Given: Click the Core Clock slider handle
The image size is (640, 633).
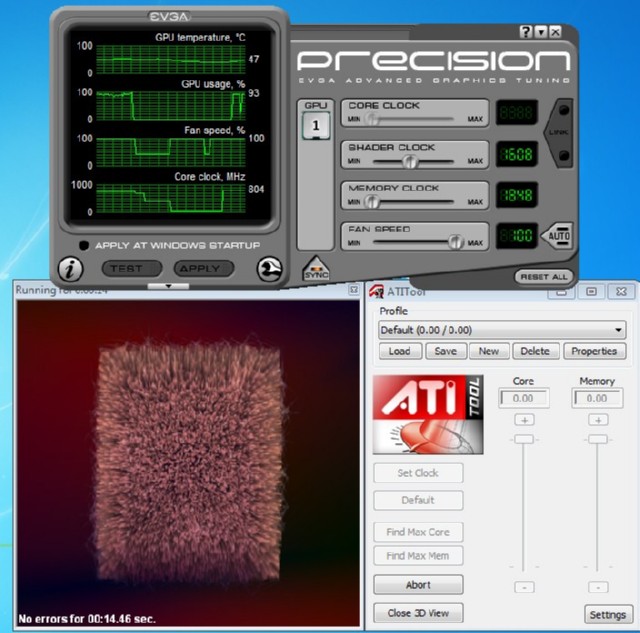Looking at the screenshot, I should 372,119.
